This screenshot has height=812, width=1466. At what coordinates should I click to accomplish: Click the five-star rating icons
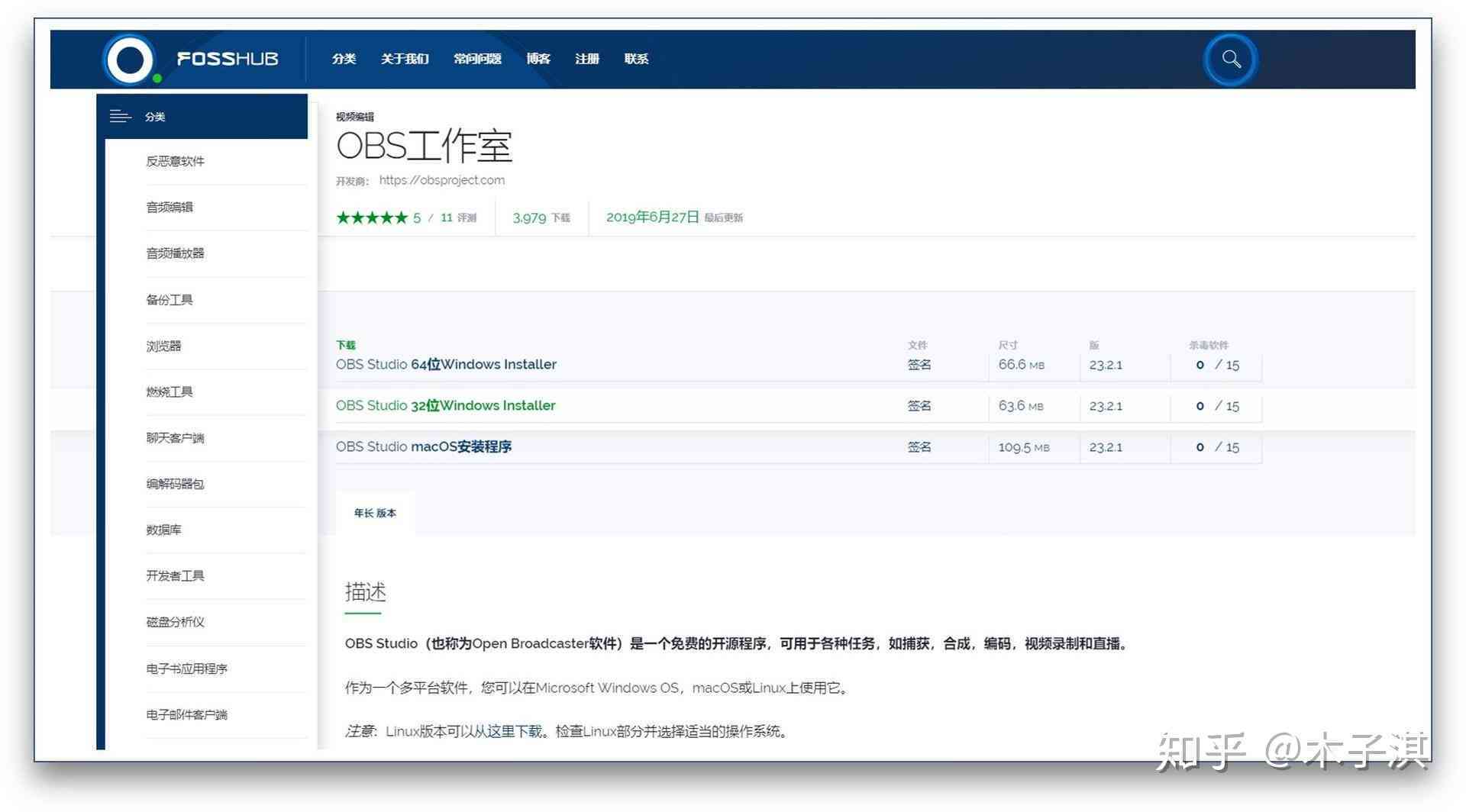tap(372, 217)
